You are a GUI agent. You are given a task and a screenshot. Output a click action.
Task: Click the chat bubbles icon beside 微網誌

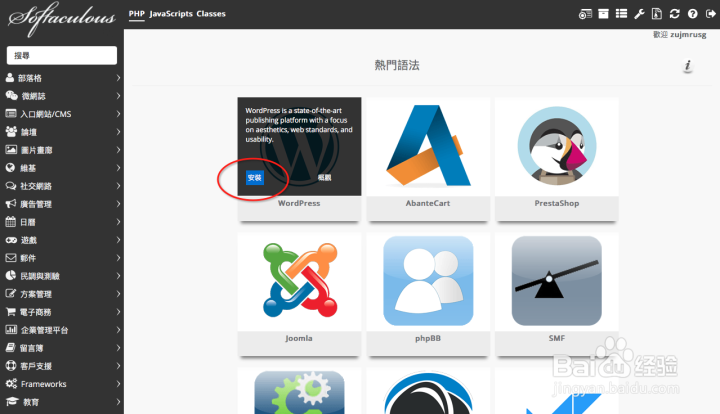[x=11, y=95]
